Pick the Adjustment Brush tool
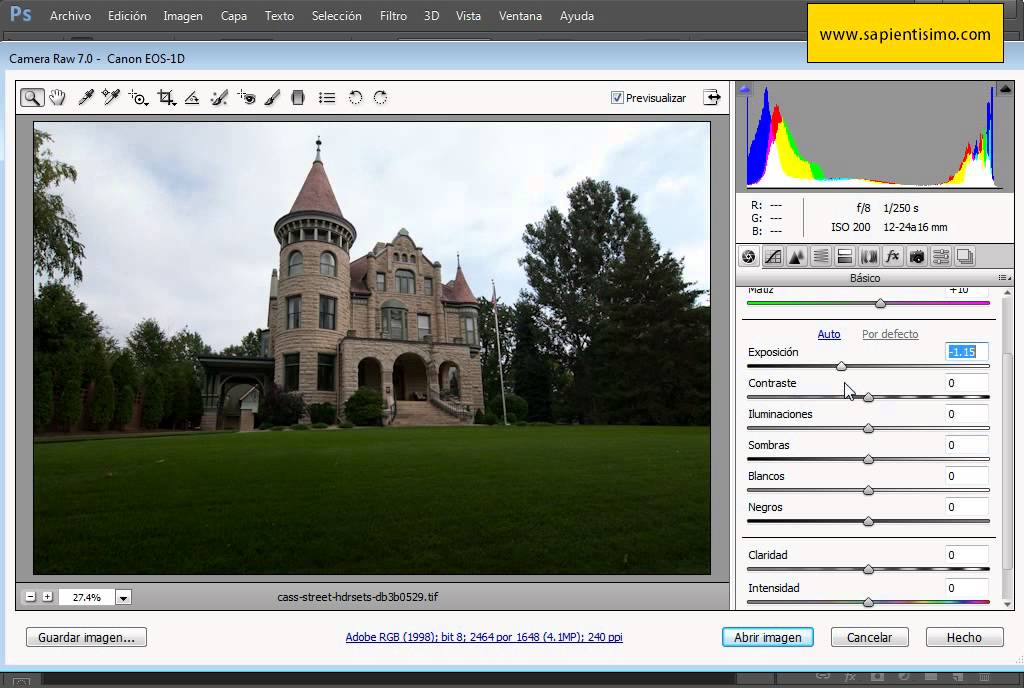This screenshot has width=1024, height=688. 272,98
